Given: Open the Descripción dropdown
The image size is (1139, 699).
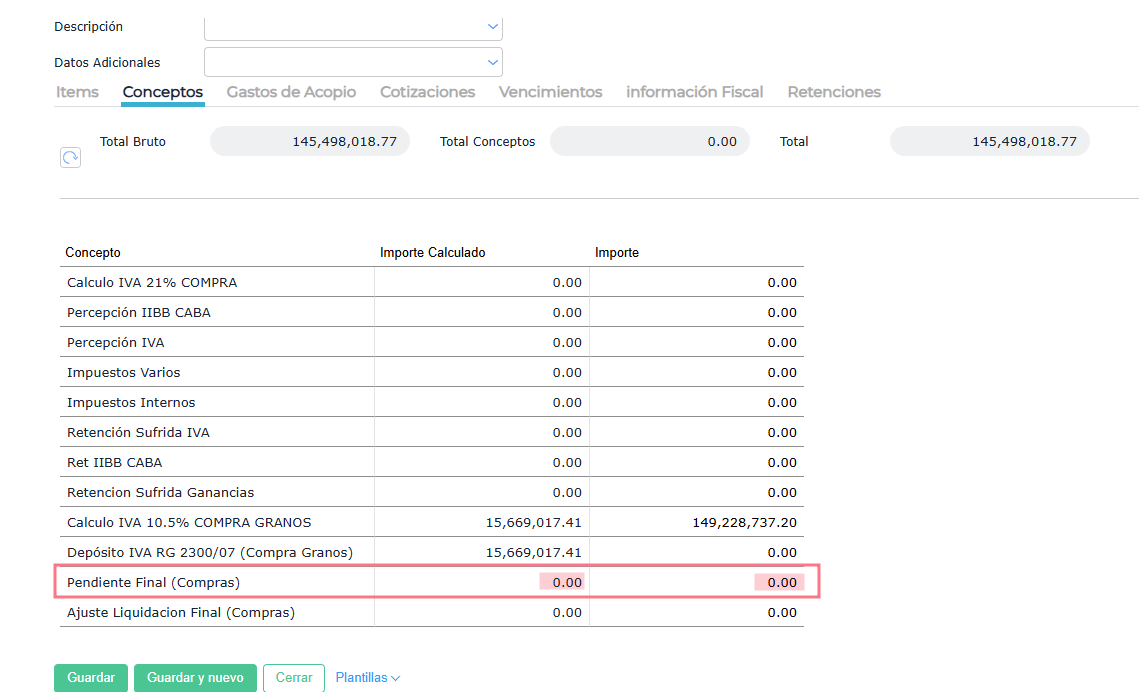Looking at the screenshot, I should point(353,27).
